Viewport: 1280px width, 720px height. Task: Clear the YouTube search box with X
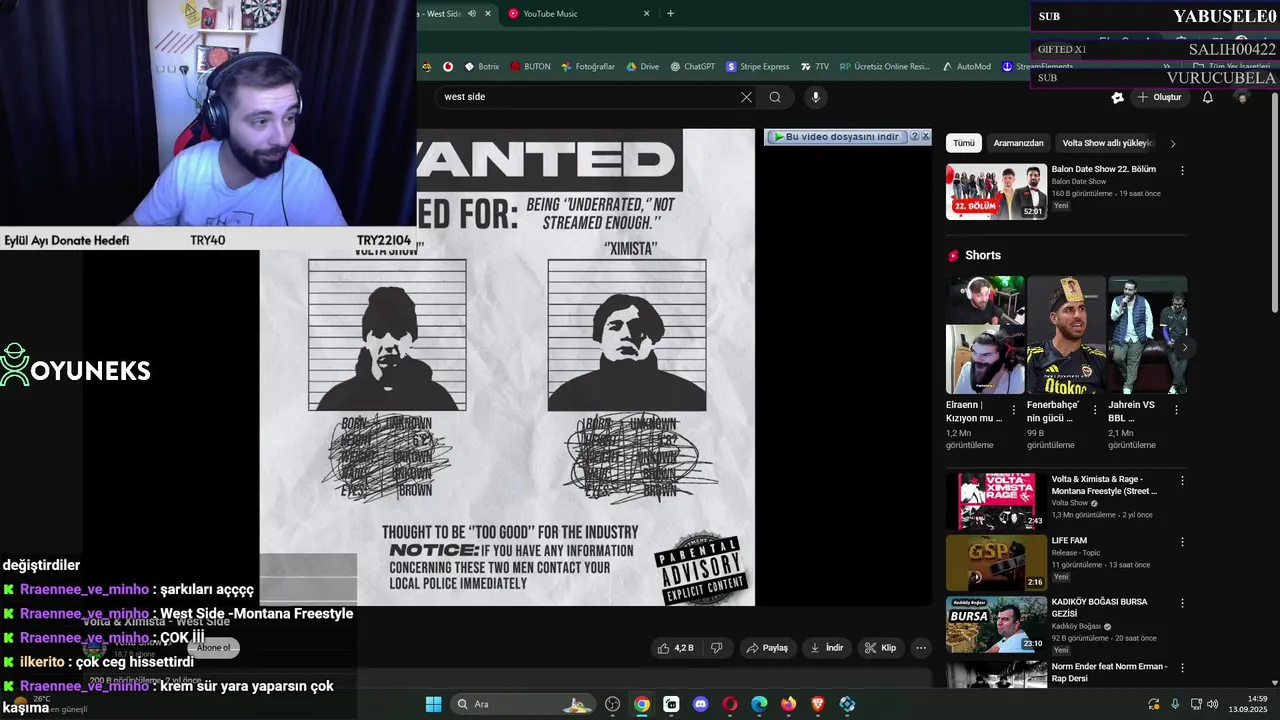click(746, 97)
